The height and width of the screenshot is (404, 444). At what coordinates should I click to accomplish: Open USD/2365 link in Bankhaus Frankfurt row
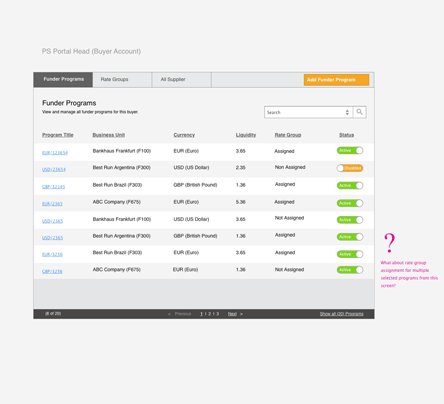52,221
